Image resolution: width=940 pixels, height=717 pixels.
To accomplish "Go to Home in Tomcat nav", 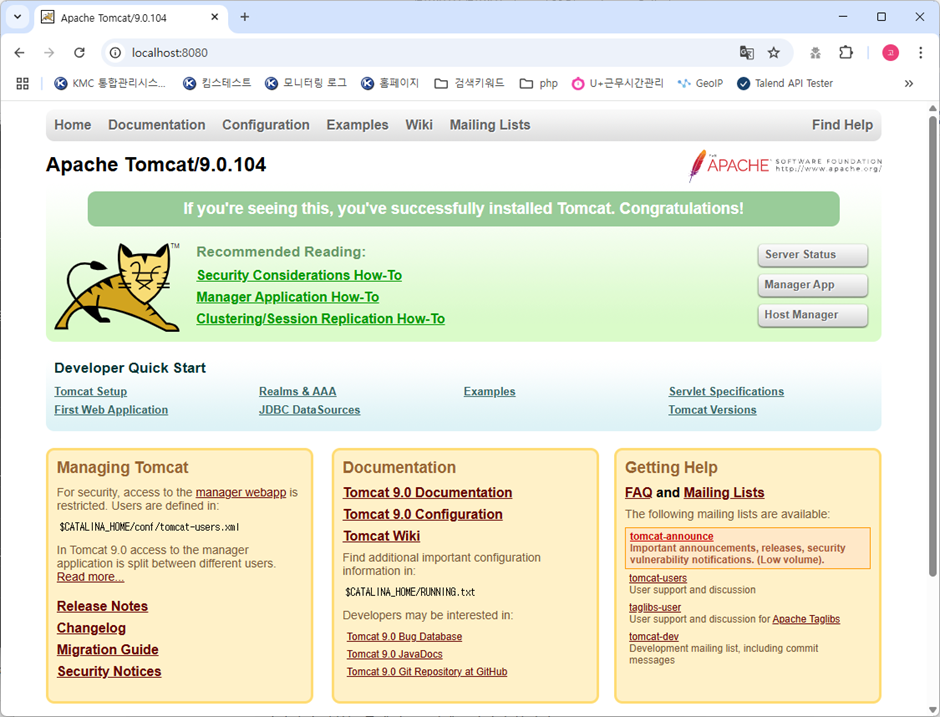I will pyautogui.click(x=73, y=125).
